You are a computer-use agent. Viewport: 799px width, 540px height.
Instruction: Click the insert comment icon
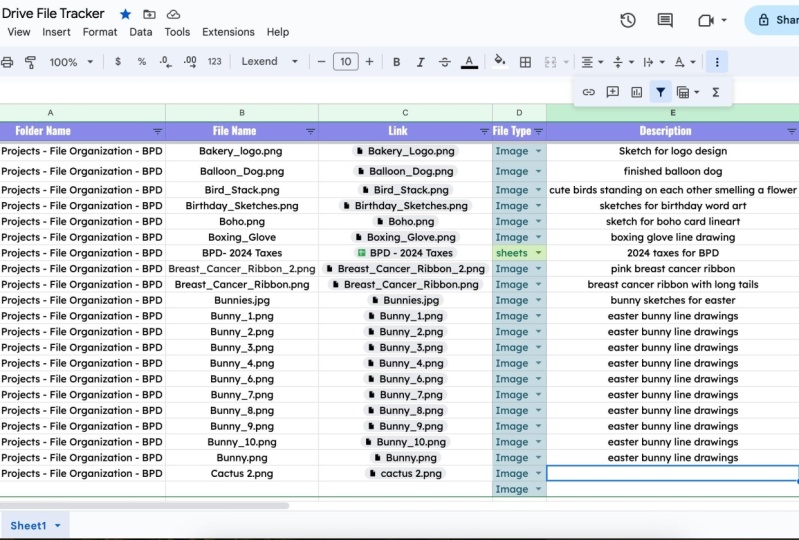point(612,92)
